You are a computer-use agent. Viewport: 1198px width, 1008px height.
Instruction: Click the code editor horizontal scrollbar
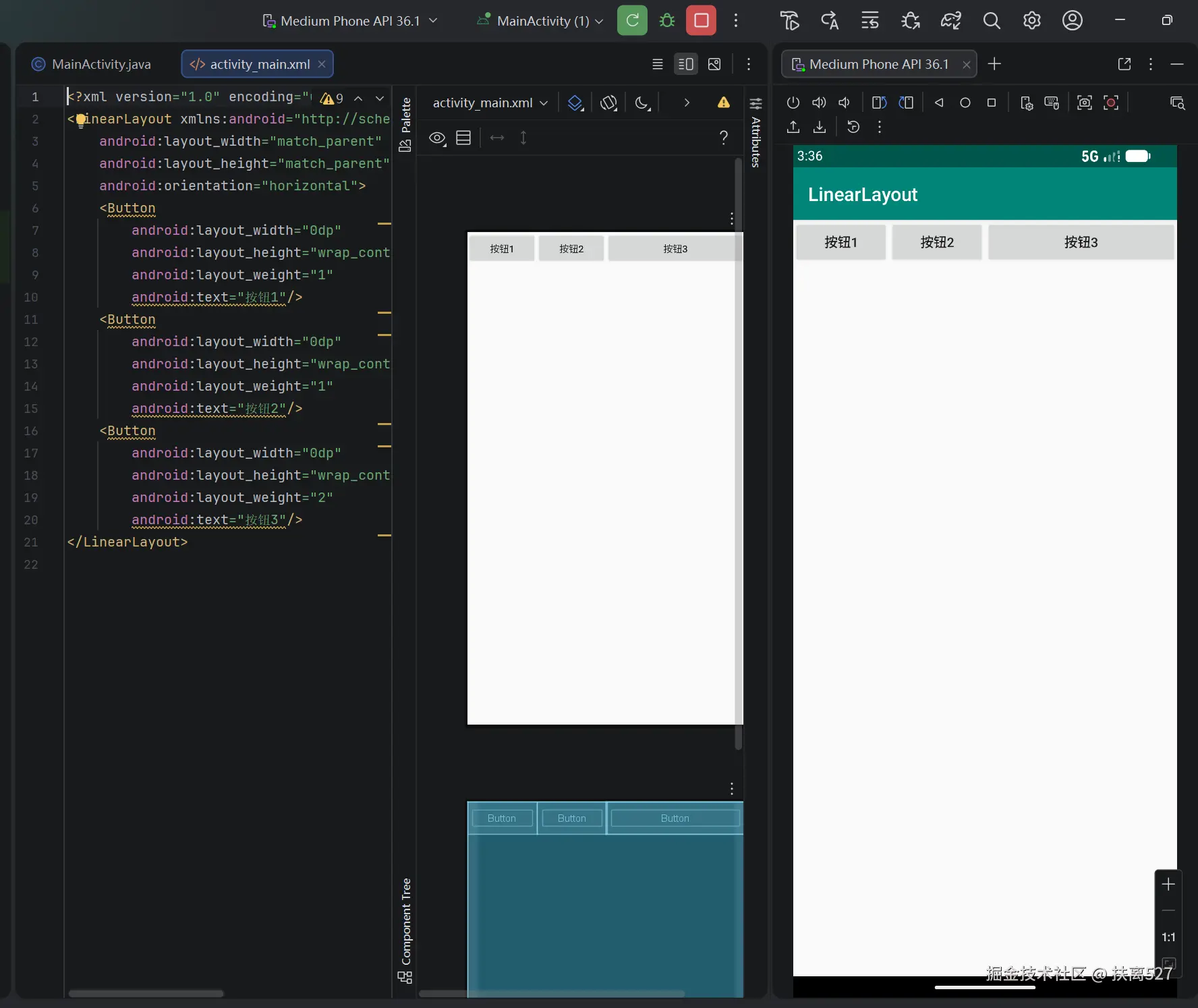pos(146,993)
